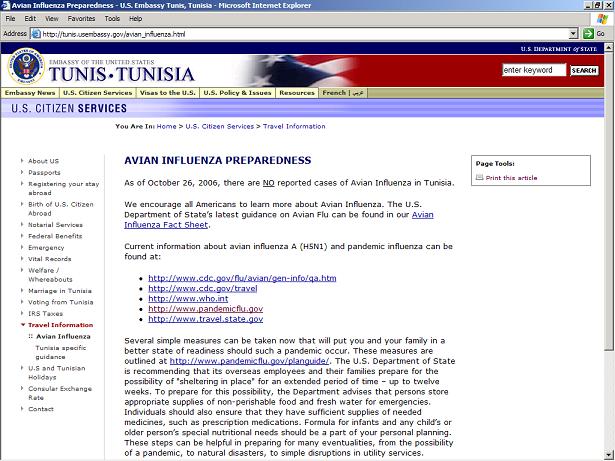Expand the Contact sidebar arrow

(22, 408)
